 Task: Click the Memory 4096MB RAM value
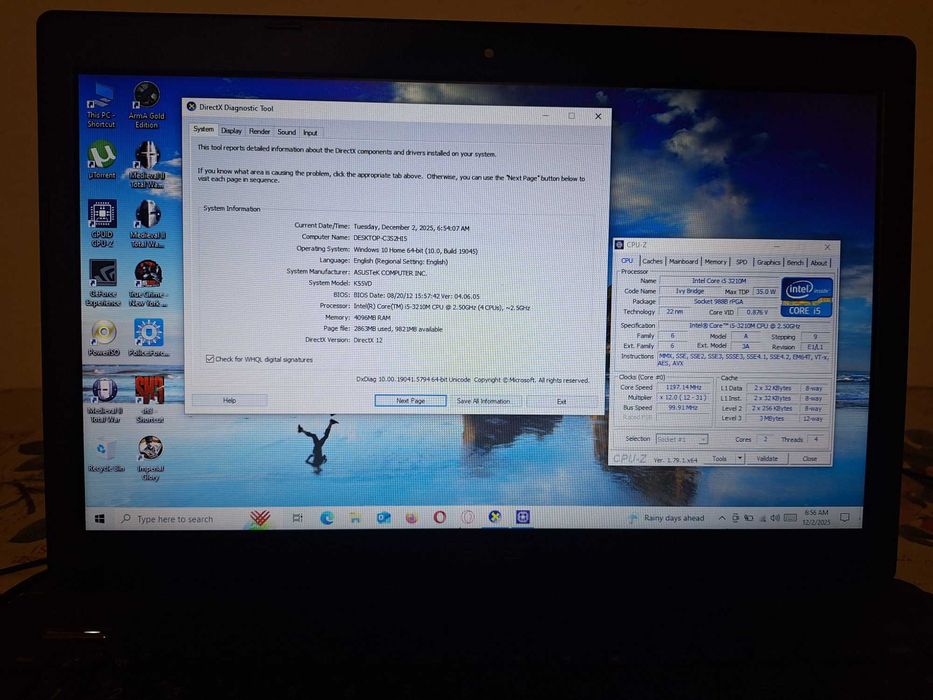tap(372, 318)
